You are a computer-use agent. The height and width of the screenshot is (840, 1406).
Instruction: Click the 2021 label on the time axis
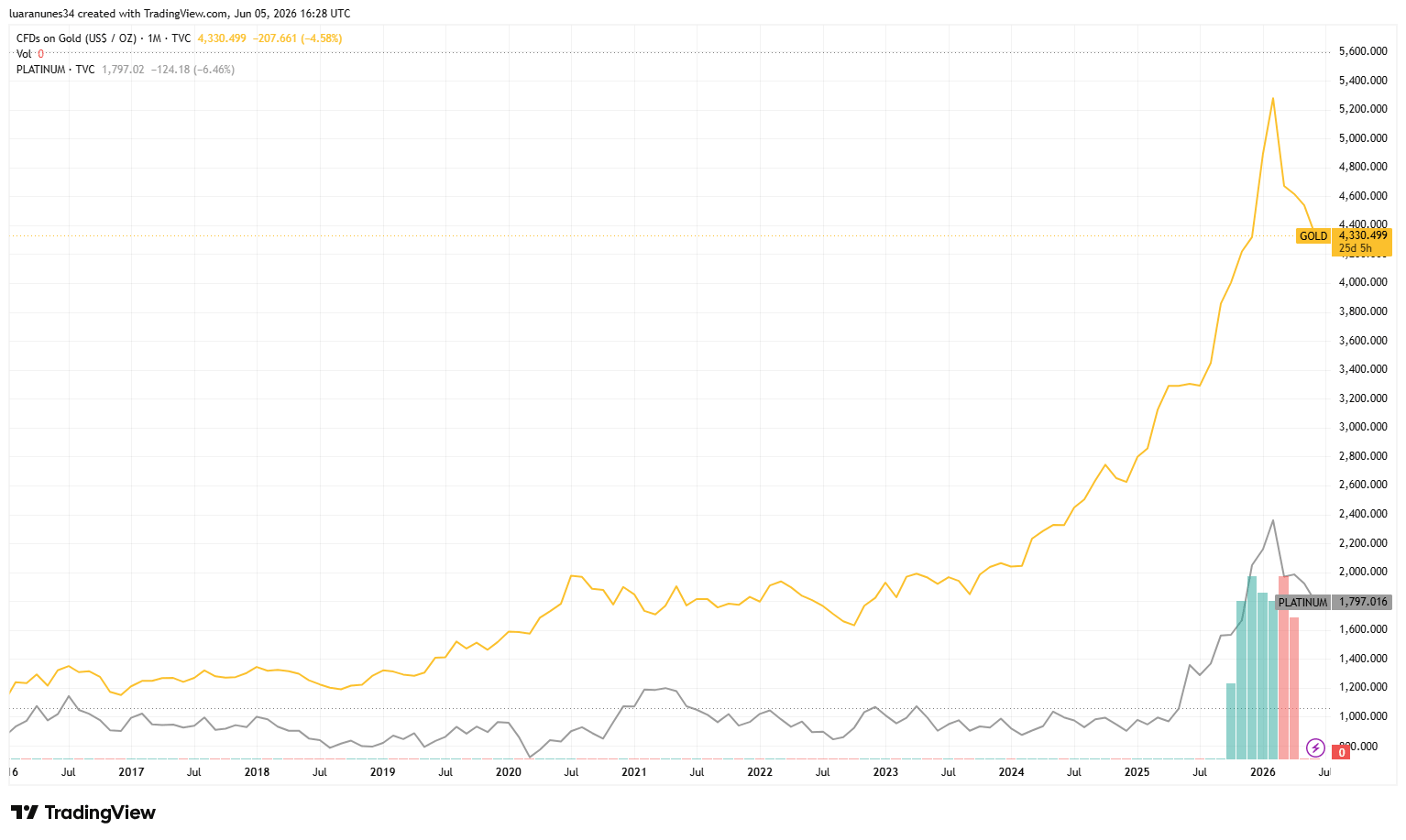tap(633, 772)
